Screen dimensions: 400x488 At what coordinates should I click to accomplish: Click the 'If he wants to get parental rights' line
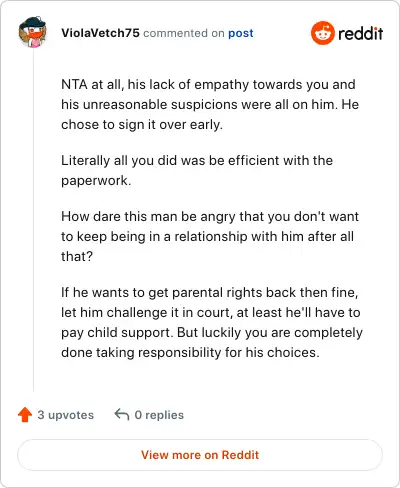210,293
